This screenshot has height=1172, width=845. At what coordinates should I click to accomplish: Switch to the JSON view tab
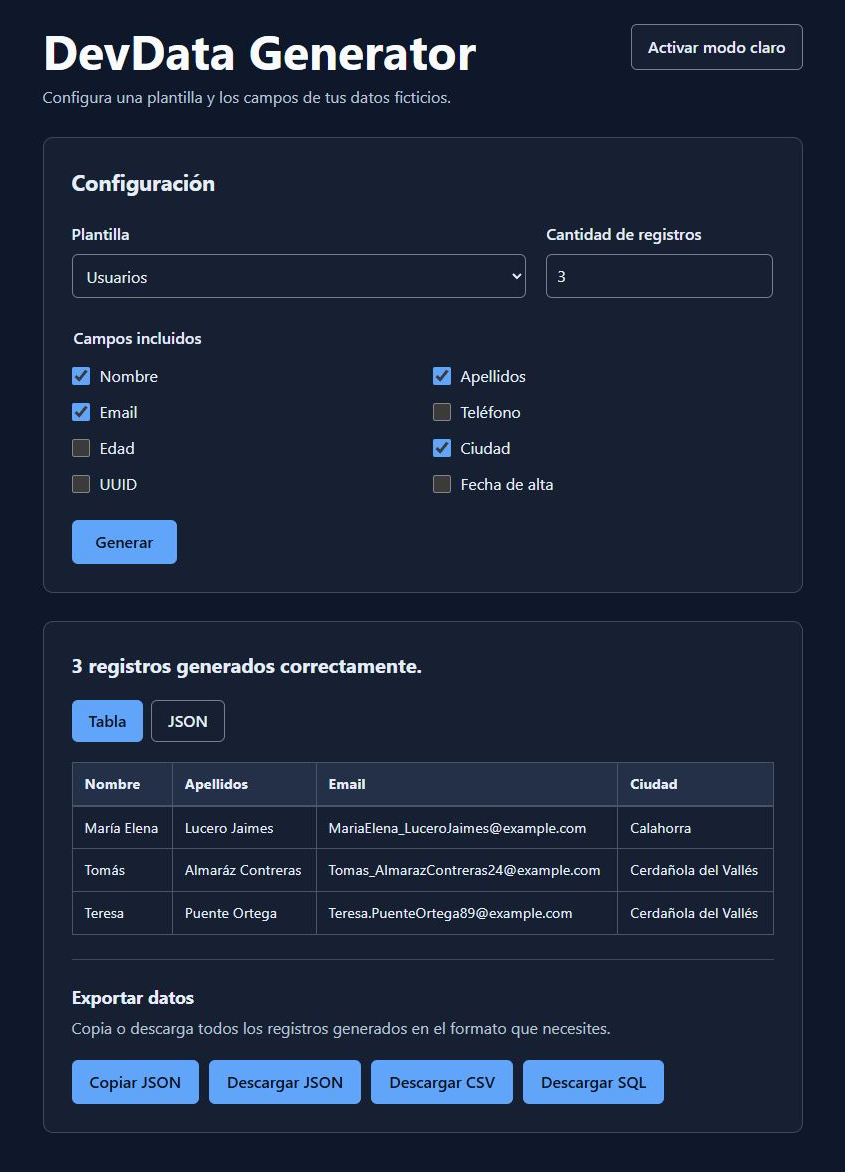[188, 721]
